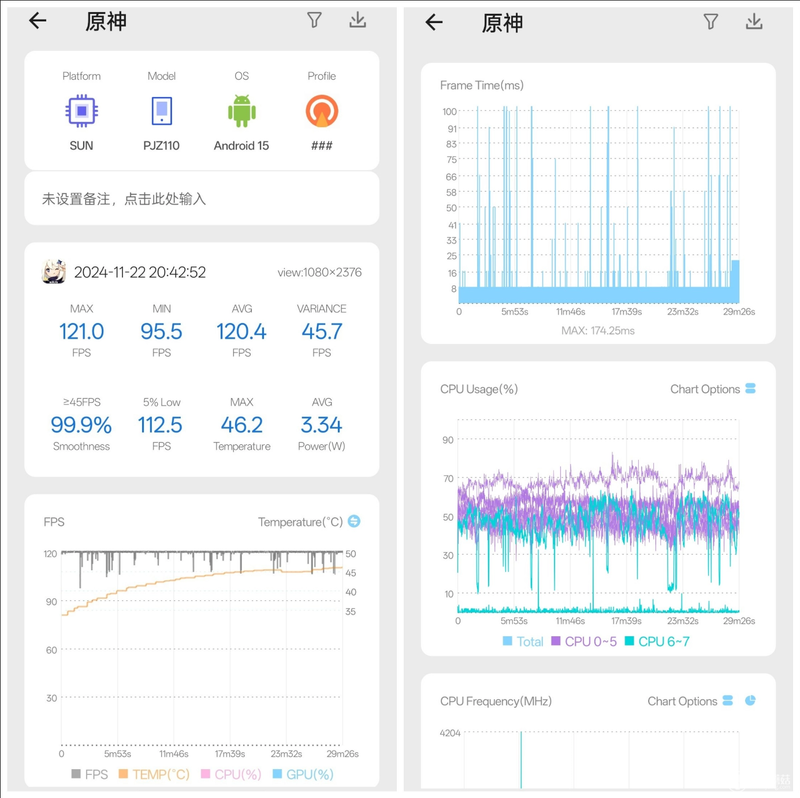Tap the download icon in the left panel
The height and width of the screenshot is (798, 800).
(358, 20)
